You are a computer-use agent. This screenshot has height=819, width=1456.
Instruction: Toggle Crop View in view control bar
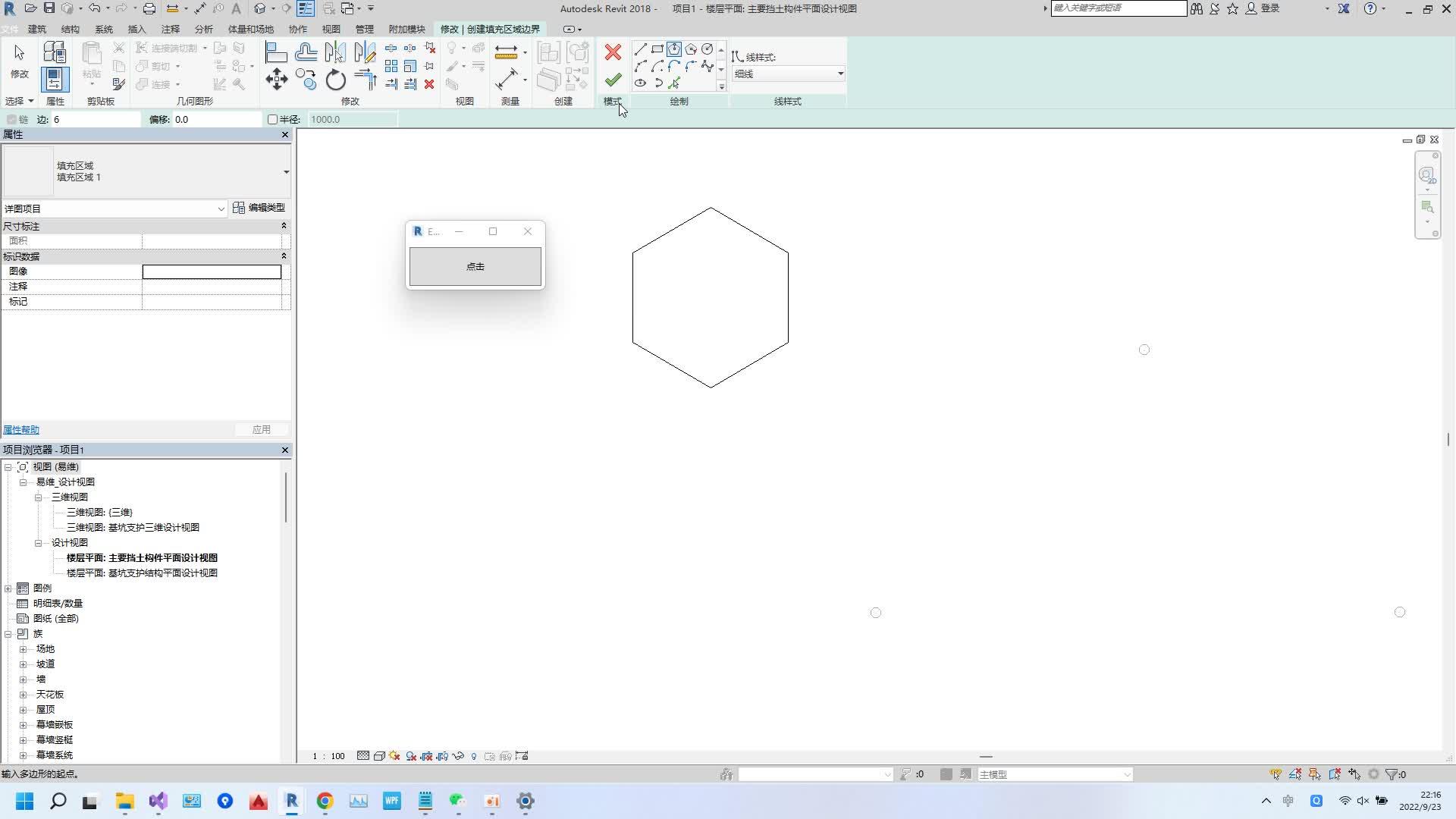click(x=427, y=756)
